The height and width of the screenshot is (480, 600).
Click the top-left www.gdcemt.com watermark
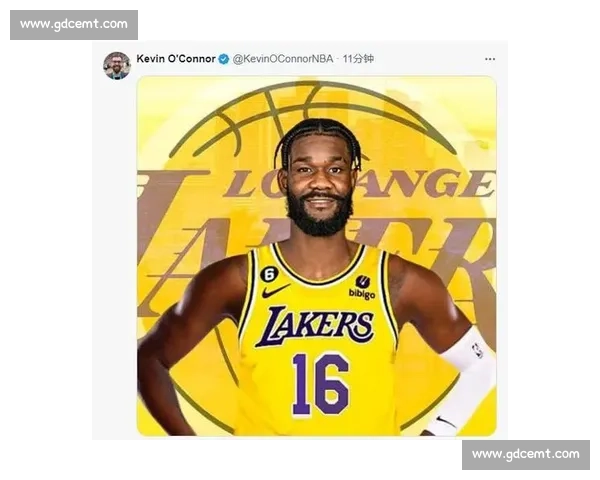[x=75, y=24]
